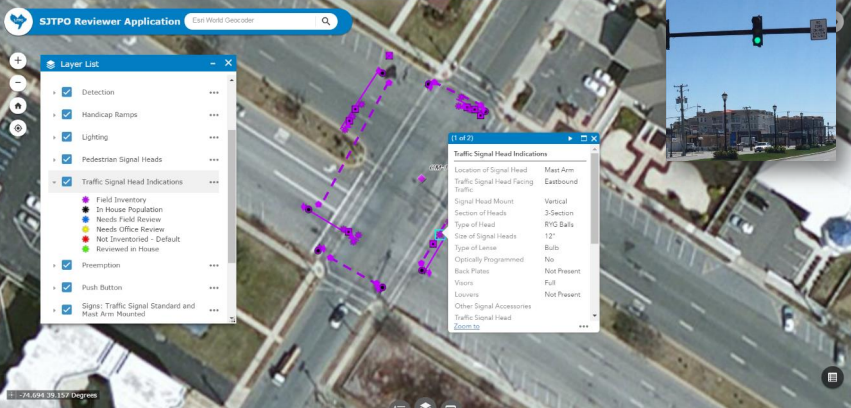851x408 pixels.
Task: Toggle the Detection layer checkbox
Action: click(x=67, y=92)
